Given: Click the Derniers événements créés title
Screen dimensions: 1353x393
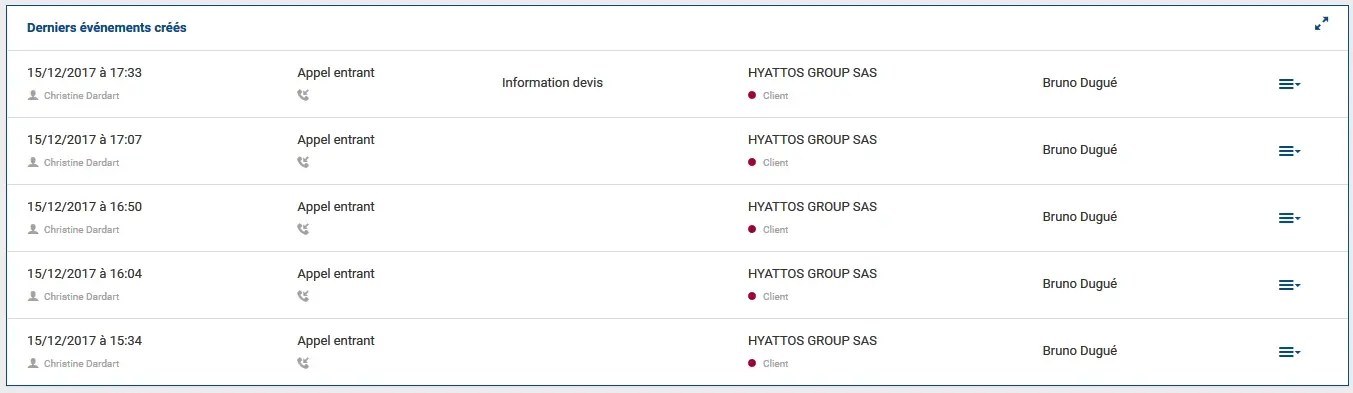Looking at the screenshot, I should click(x=107, y=28).
